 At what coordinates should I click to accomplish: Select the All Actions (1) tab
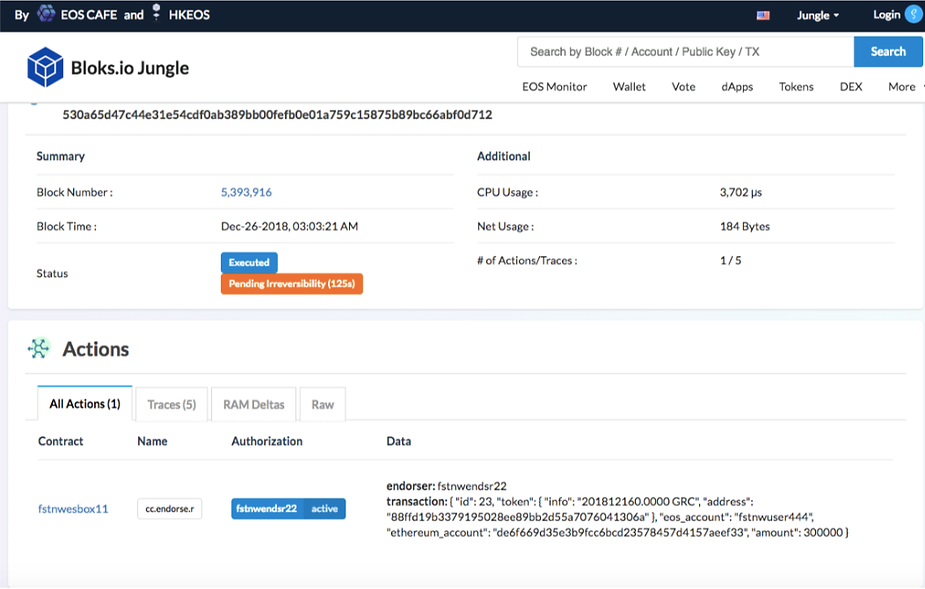pyautogui.click(x=85, y=404)
